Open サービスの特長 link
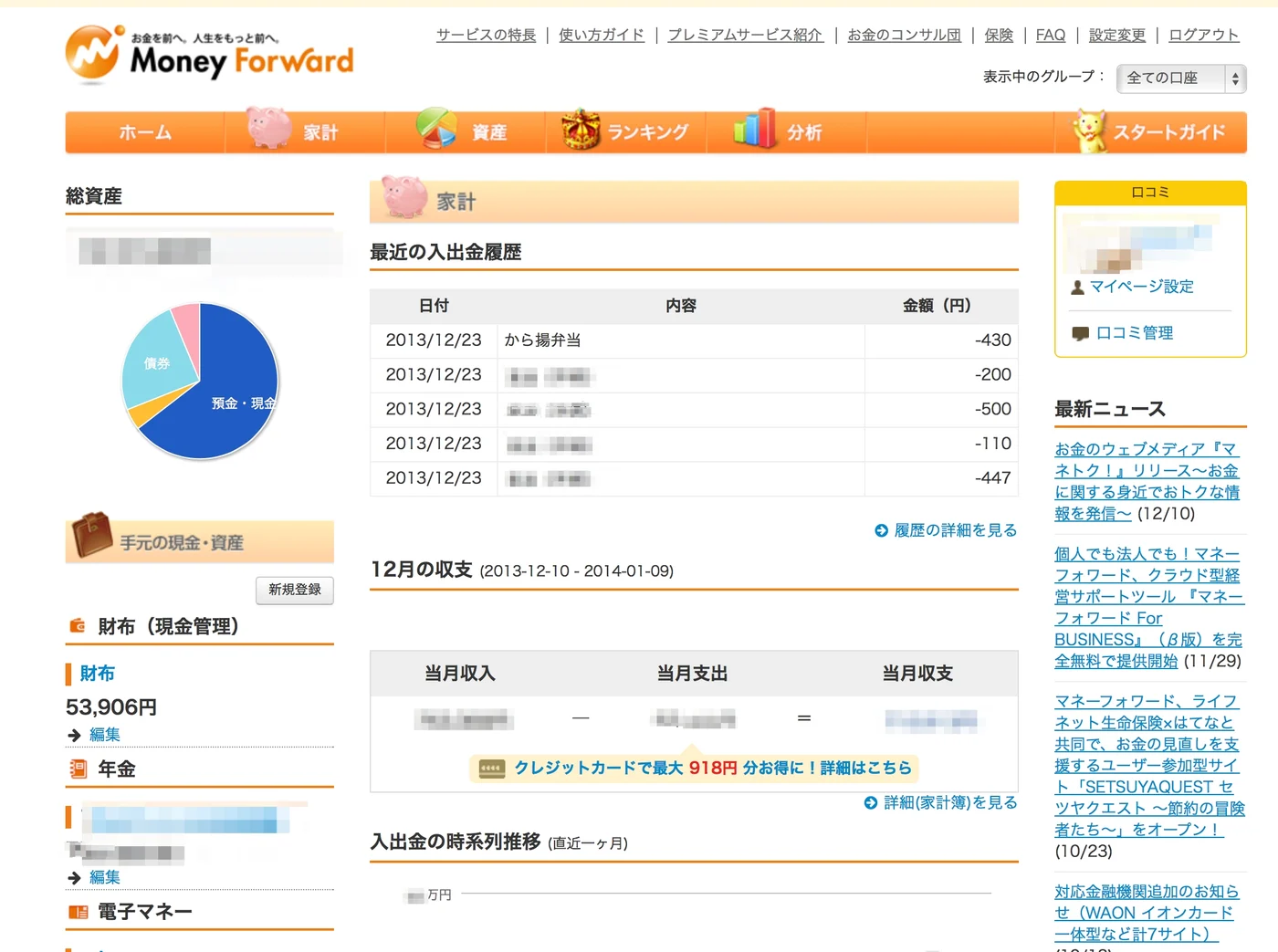Screen dimensions: 1278x952 coord(486,35)
